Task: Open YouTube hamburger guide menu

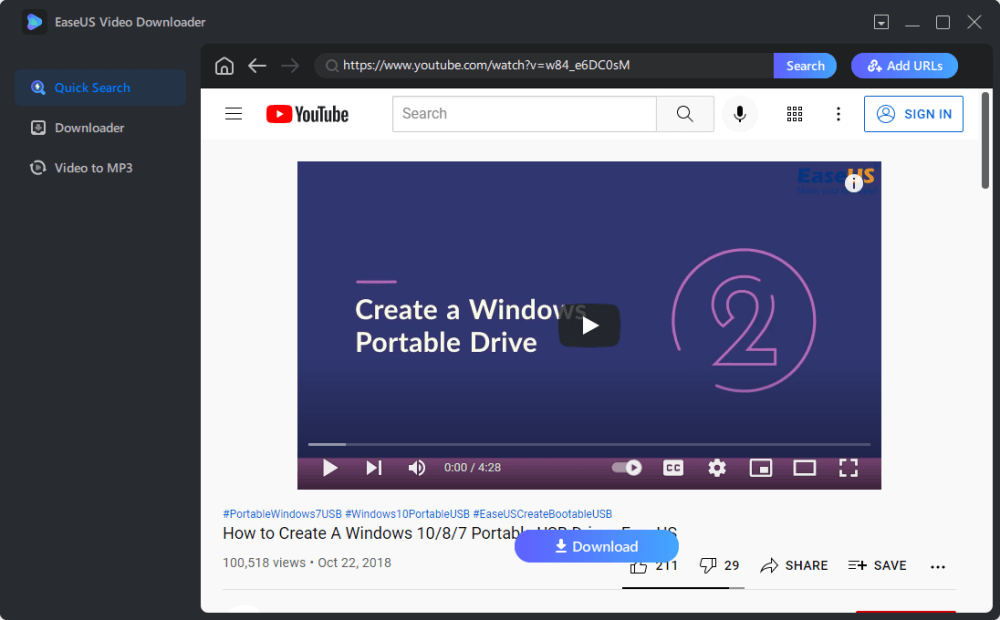Action: pos(234,114)
